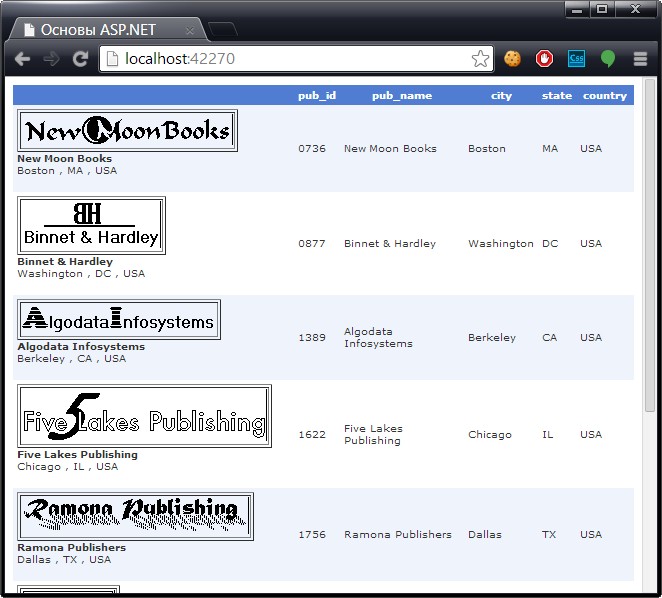662x598 pixels.
Task: Click the vertical scrollbar thumb
Action: coord(650,245)
